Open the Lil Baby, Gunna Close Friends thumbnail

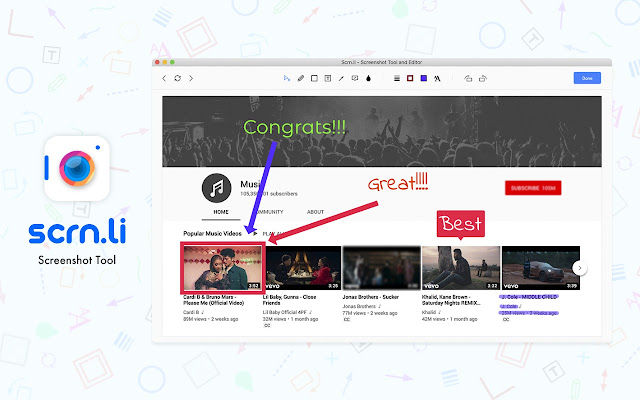click(x=303, y=268)
